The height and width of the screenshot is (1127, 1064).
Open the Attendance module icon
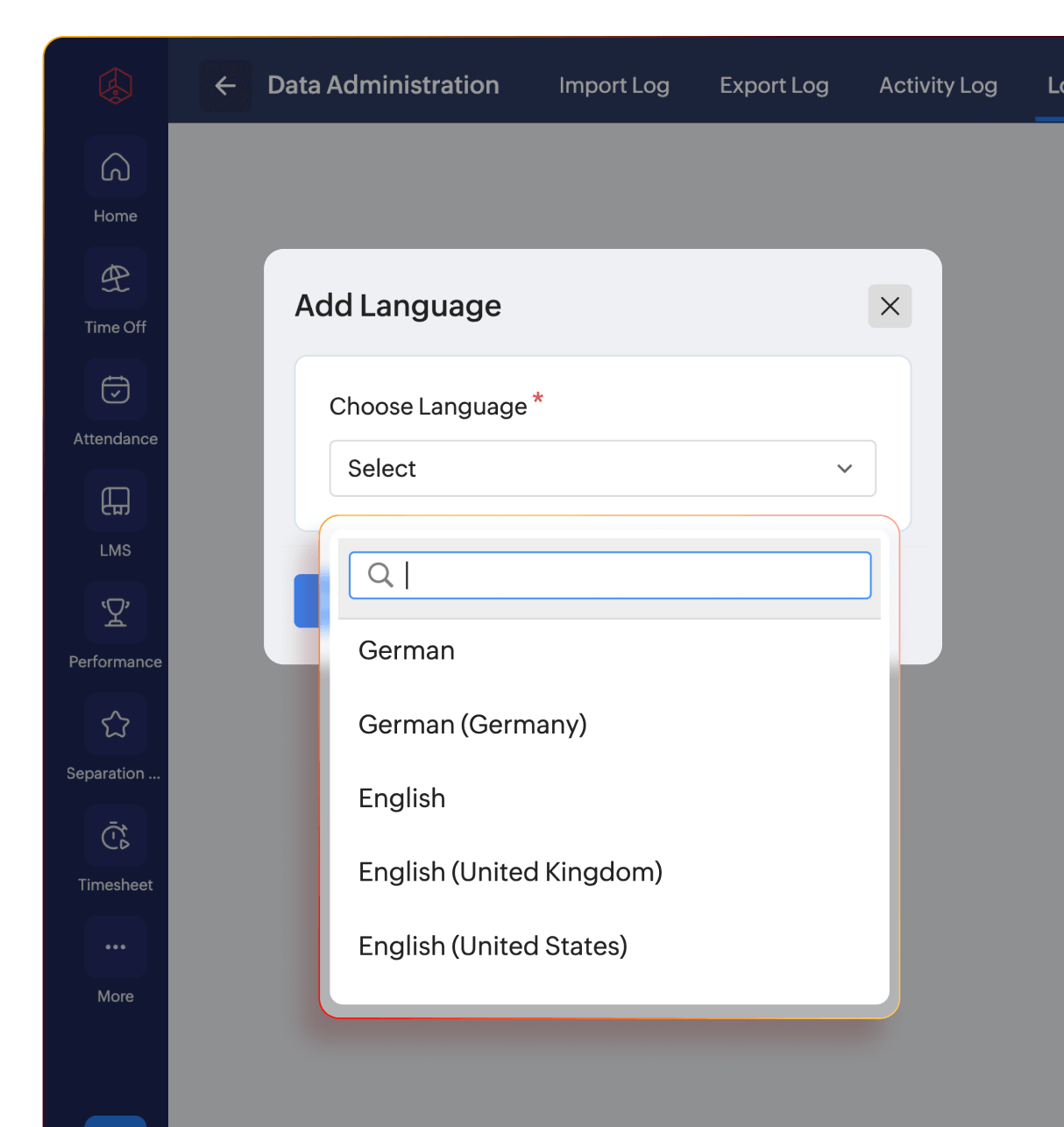point(115,389)
